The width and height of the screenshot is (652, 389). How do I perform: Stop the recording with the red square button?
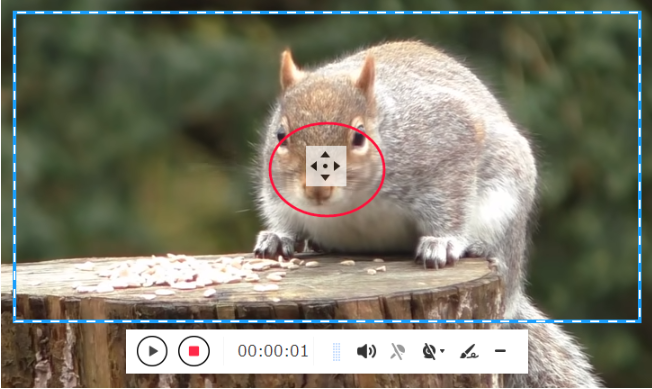pyautogui.click(x=194, y=351)
